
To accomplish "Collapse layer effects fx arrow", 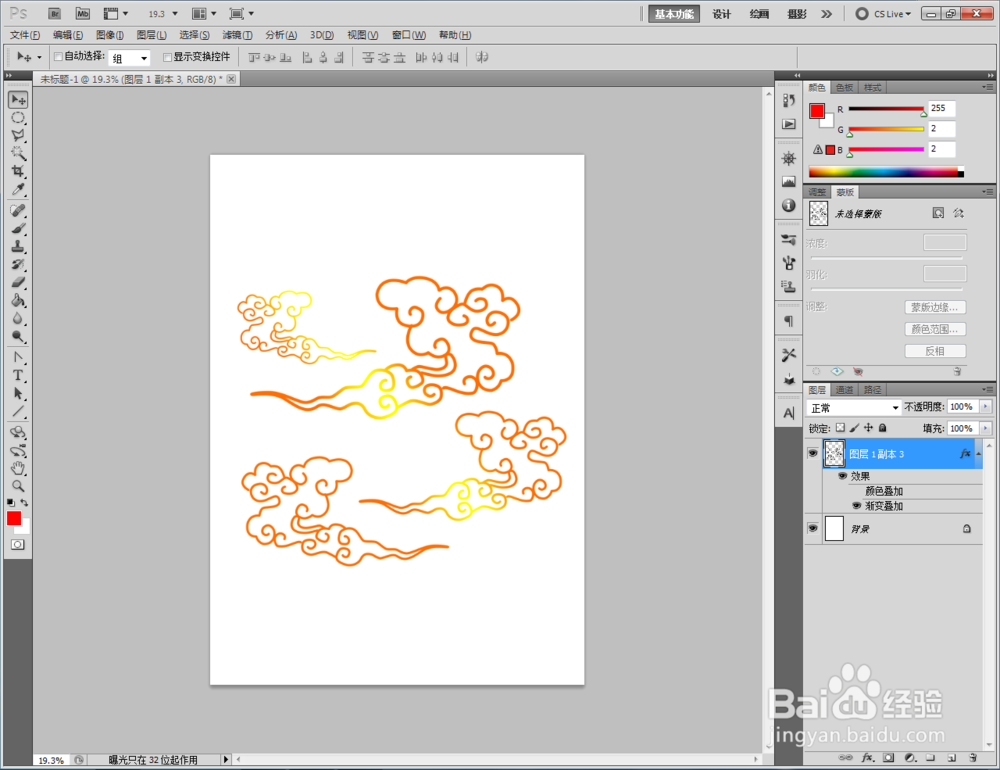I will coord(979,454).
